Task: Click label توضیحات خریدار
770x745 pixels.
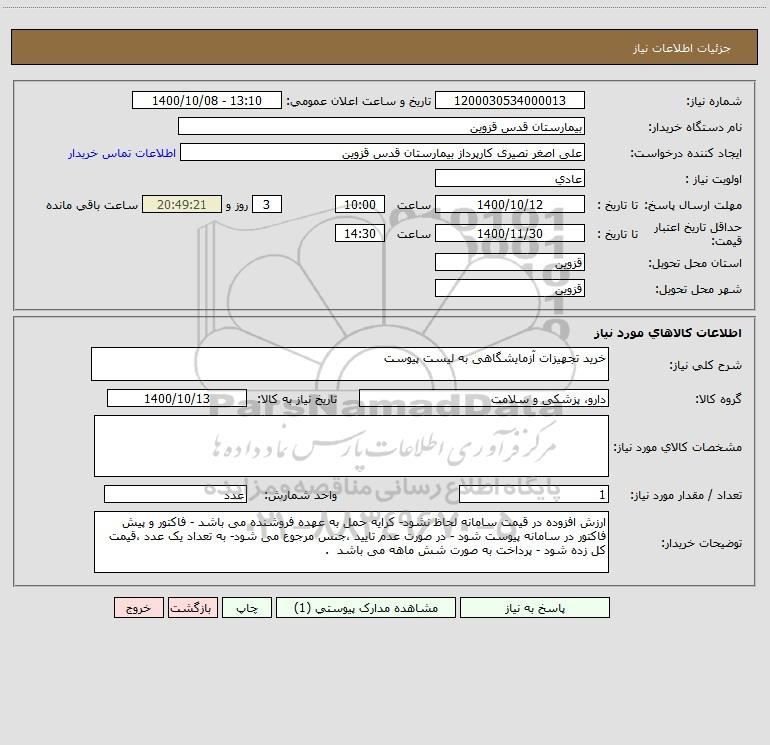Action: [701, 543]
